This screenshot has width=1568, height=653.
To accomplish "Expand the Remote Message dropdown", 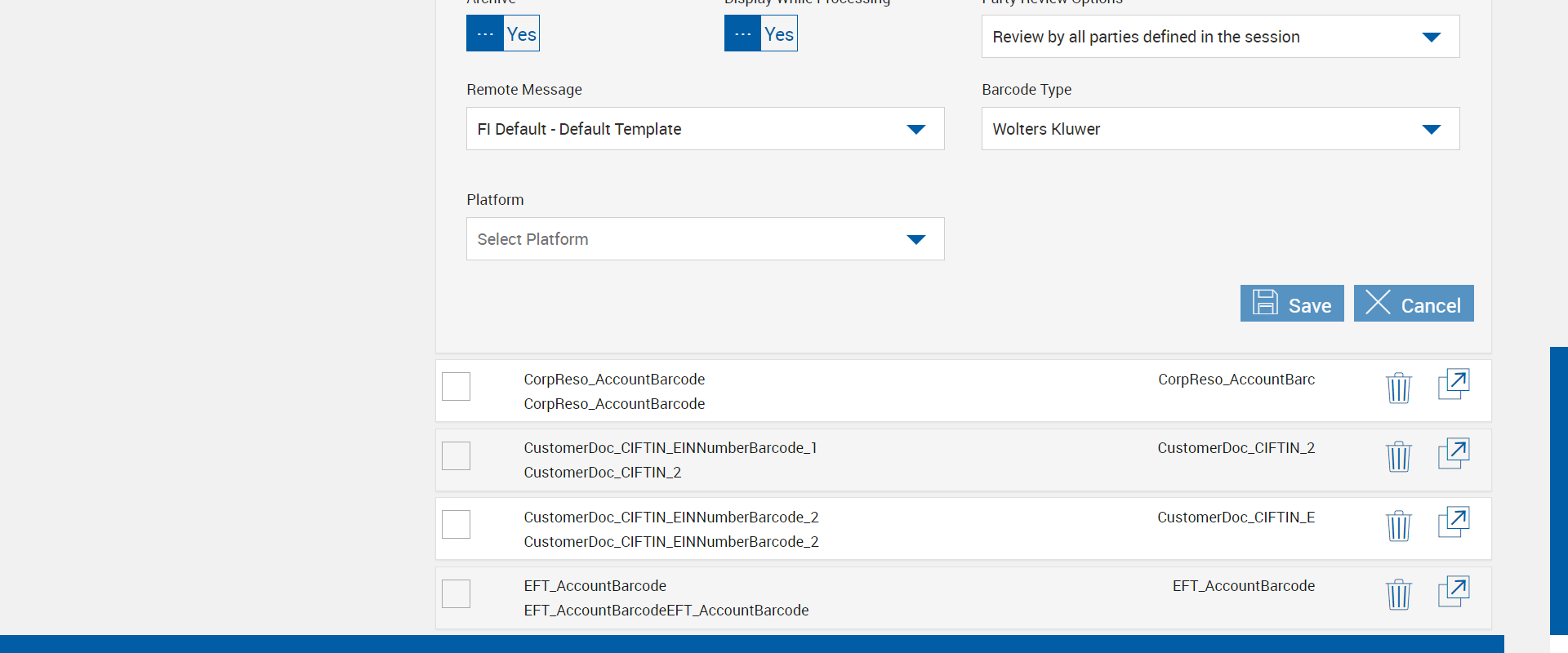I will (x=705, y=129).
